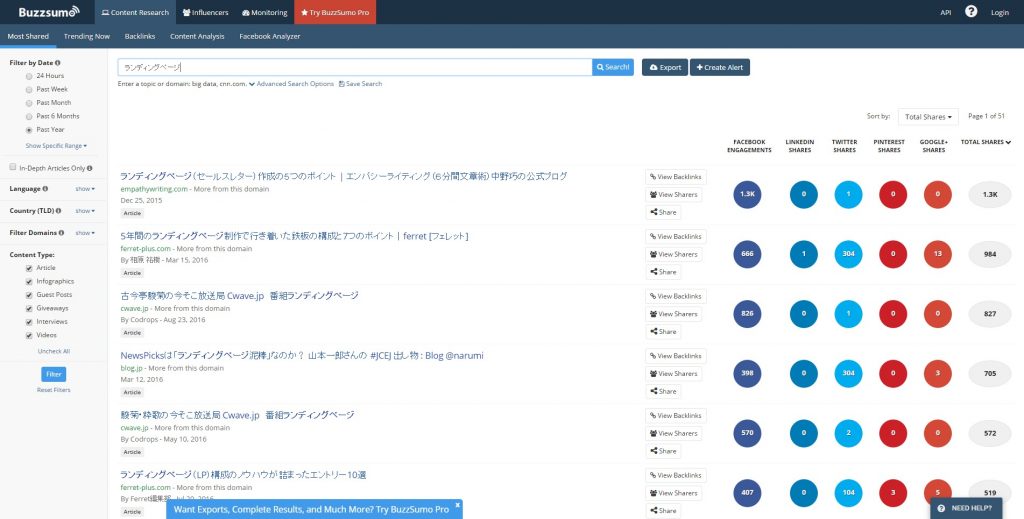
Task: Click Pinterest shares circle showing 3
Action: (893, 493)
